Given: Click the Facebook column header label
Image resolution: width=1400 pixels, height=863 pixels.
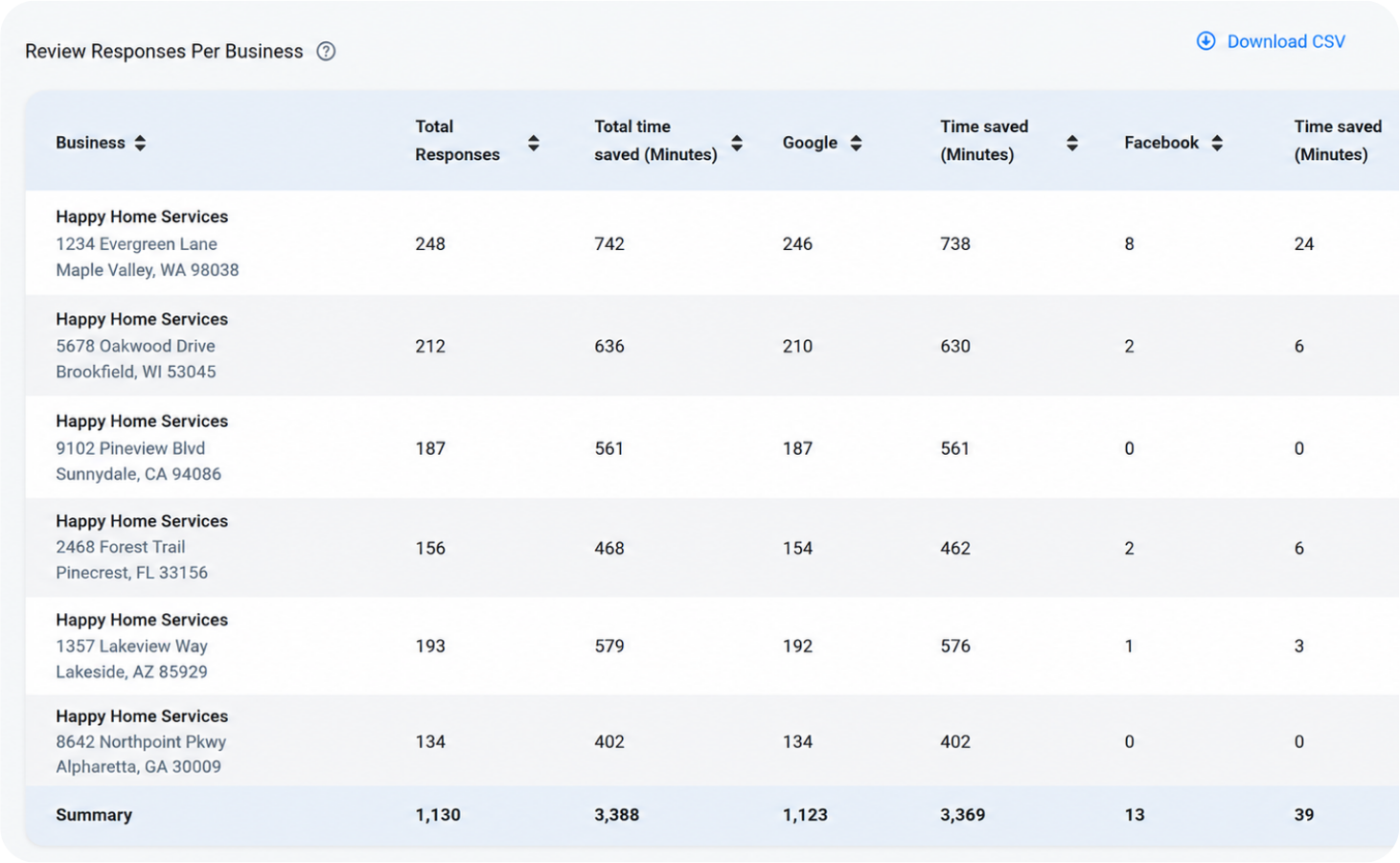Looking at the screenshot, I should click(1161, 143).
